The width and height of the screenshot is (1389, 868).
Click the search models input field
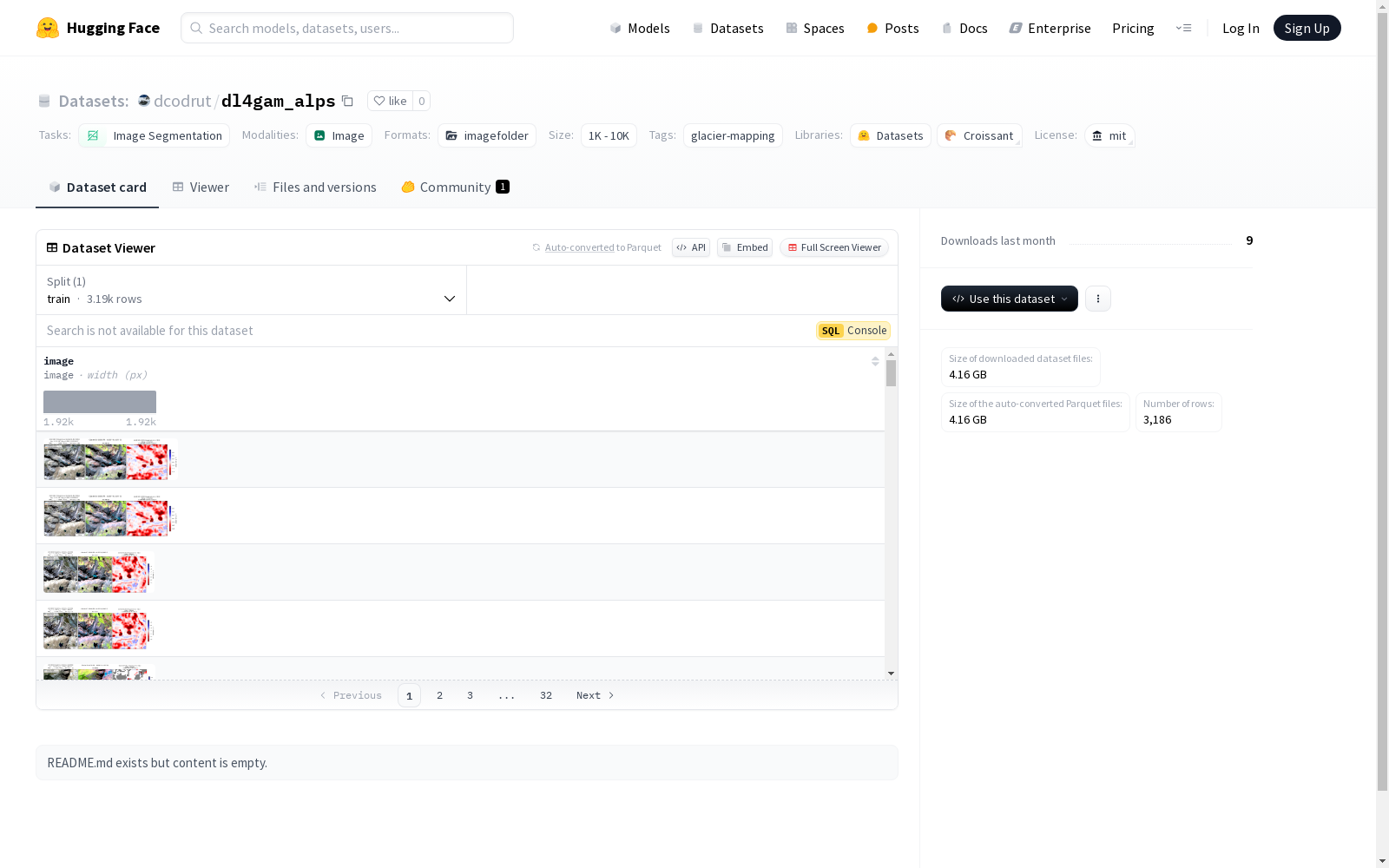tap(347, 28)
